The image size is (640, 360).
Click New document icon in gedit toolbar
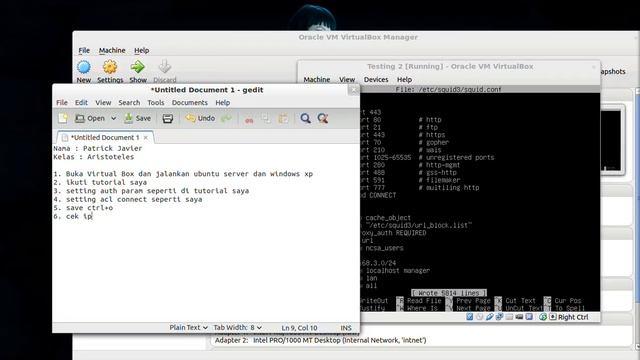(x=63, y=118)
